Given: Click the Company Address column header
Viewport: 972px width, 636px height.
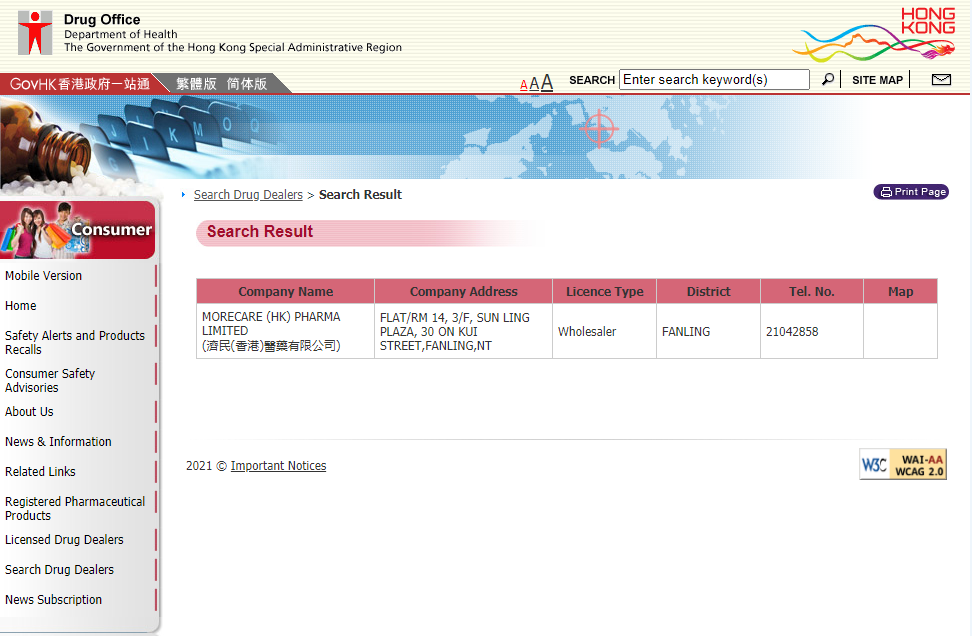Looking at the screenshot, I should [x=463, y=291].
